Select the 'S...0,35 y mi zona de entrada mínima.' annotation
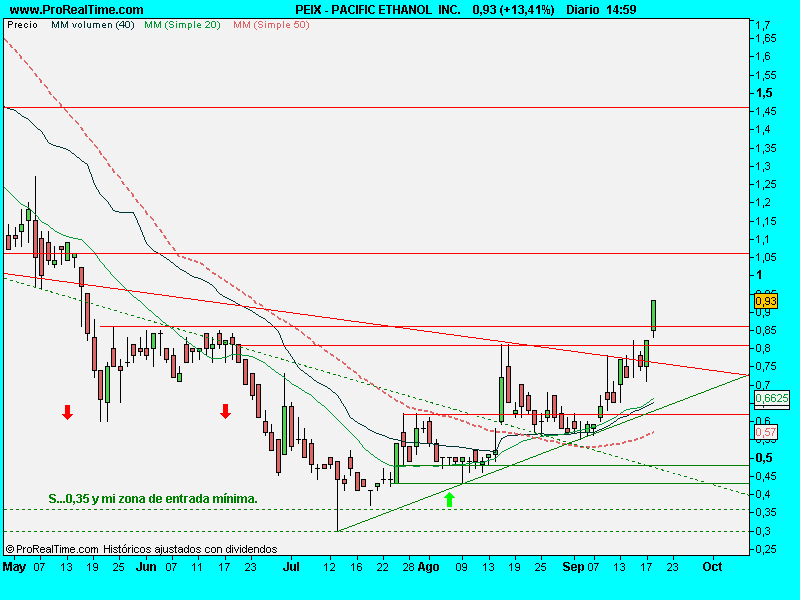800x600 pixels. click(153, 498)
